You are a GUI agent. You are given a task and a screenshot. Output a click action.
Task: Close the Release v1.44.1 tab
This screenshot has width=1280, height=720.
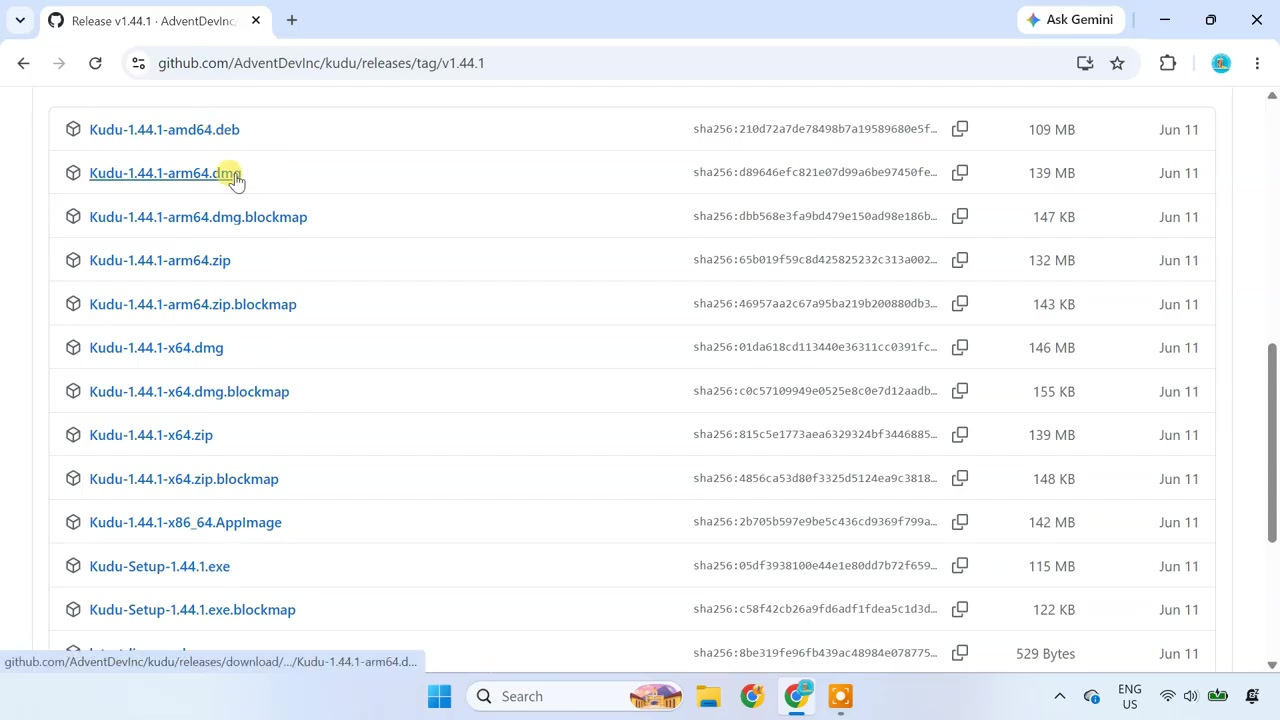point(256,20)
